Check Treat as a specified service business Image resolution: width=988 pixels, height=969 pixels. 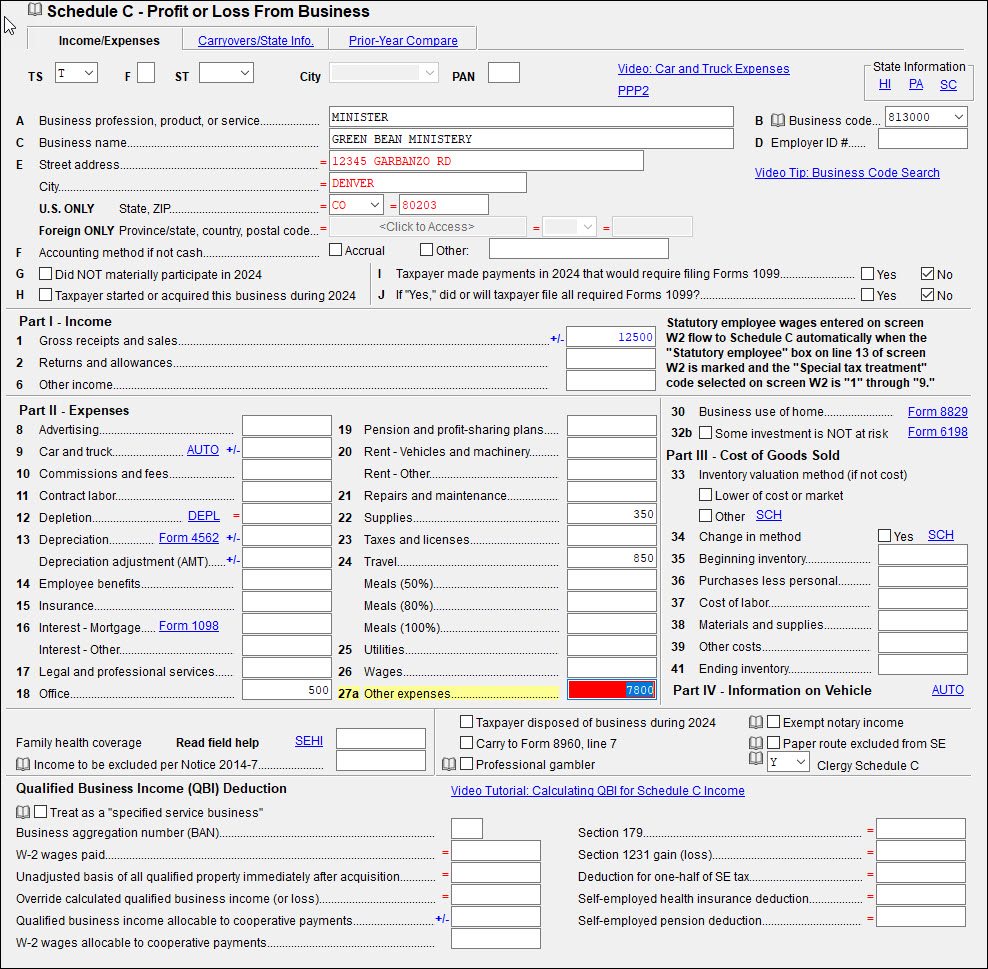(x=41, y=812)
